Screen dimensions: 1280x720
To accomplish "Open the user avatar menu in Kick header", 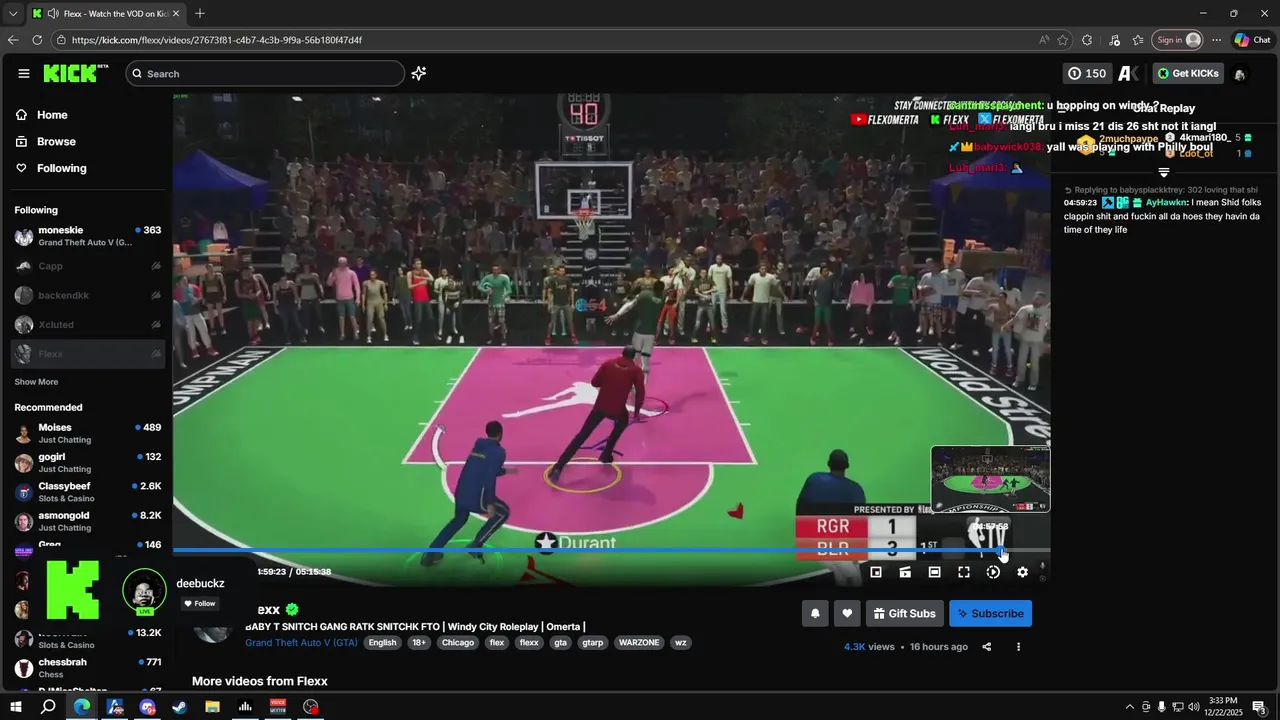I will (x=1240, y=74).
